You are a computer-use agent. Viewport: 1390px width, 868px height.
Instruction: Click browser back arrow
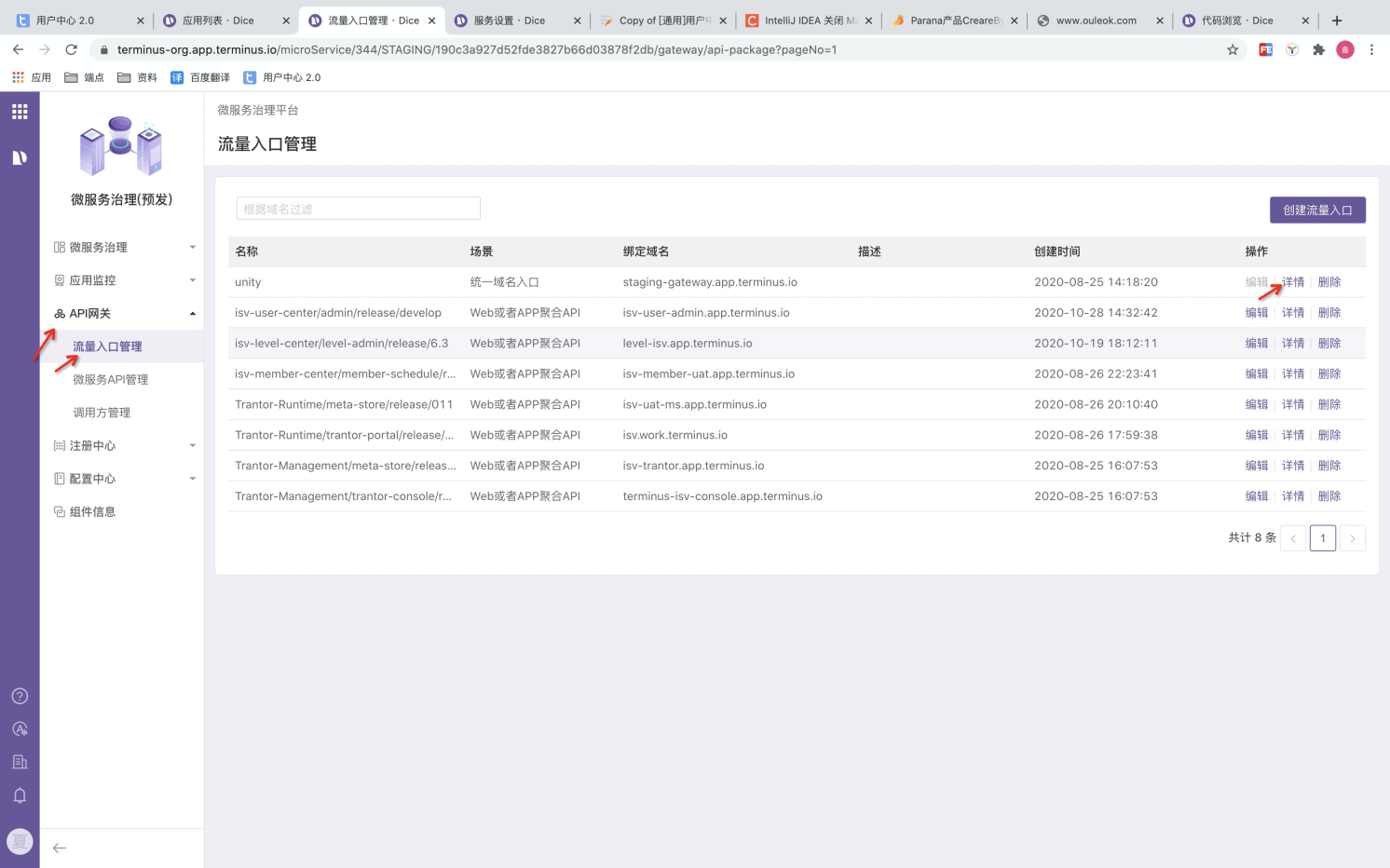(x=19, y=49)
